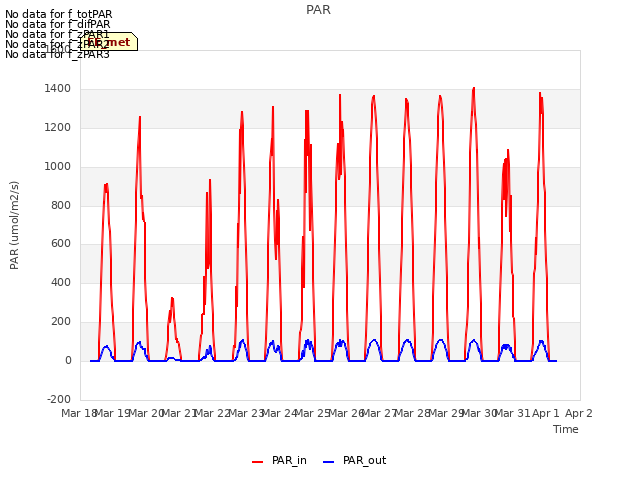
Task: Click the -200 y-axis tick label
Action: tap(59, 399)
